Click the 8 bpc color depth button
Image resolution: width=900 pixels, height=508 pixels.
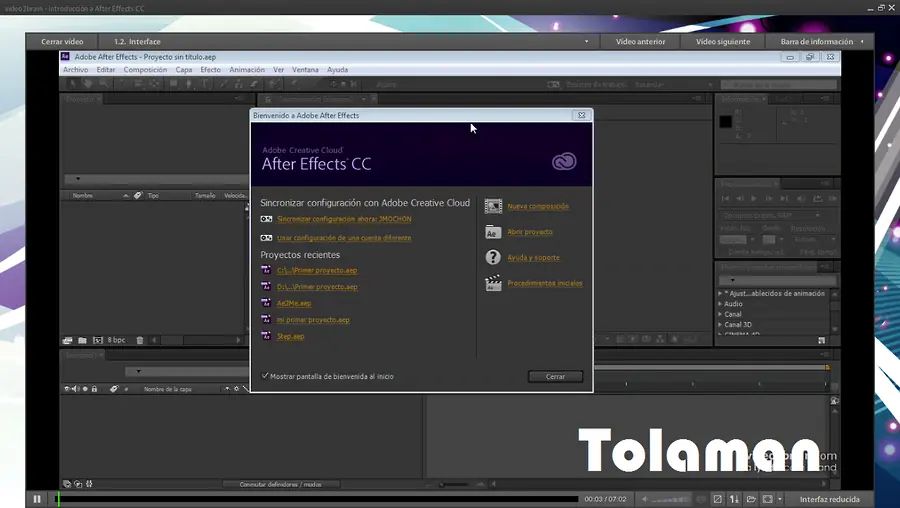point(117,340)
